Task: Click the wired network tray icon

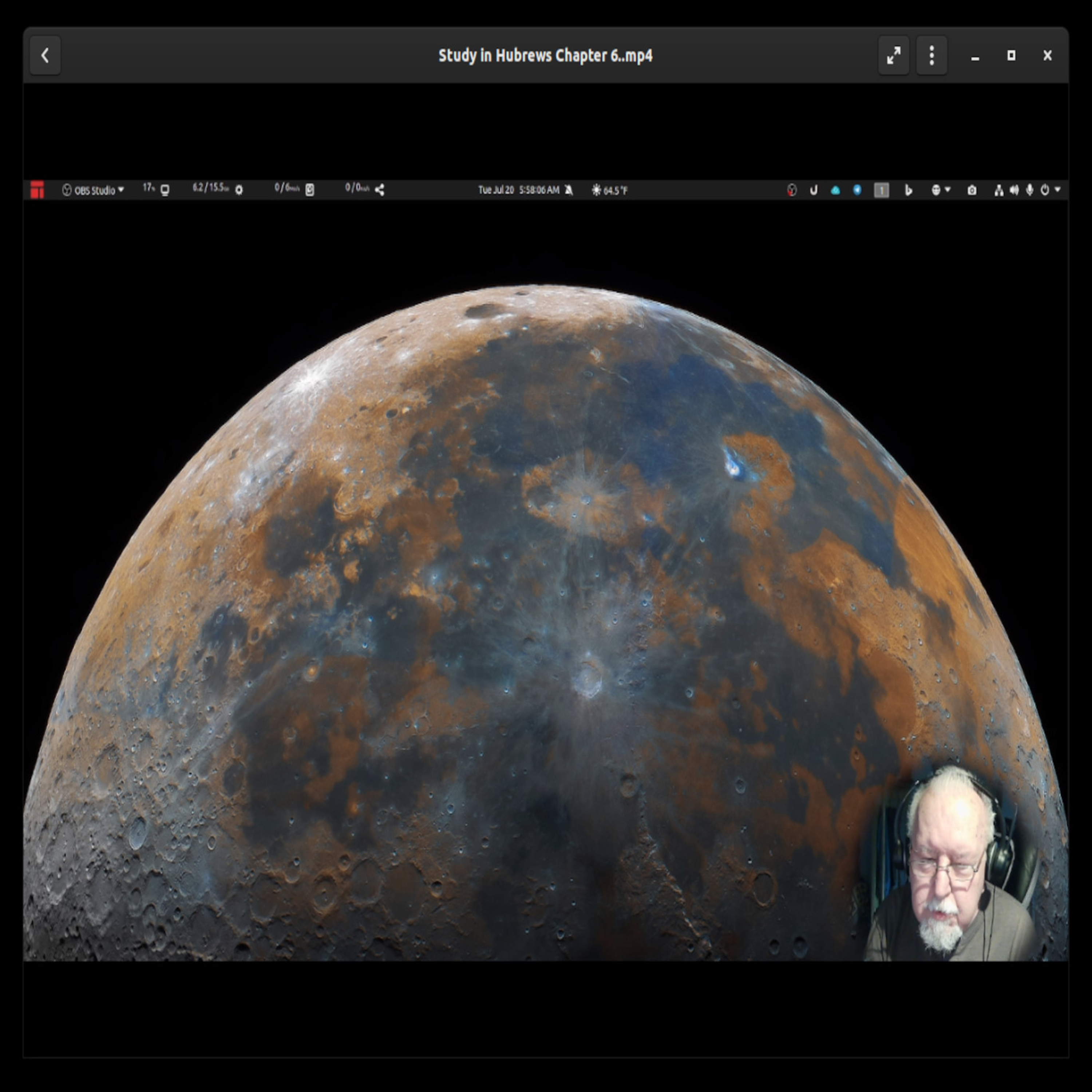Action: (999, 190)
